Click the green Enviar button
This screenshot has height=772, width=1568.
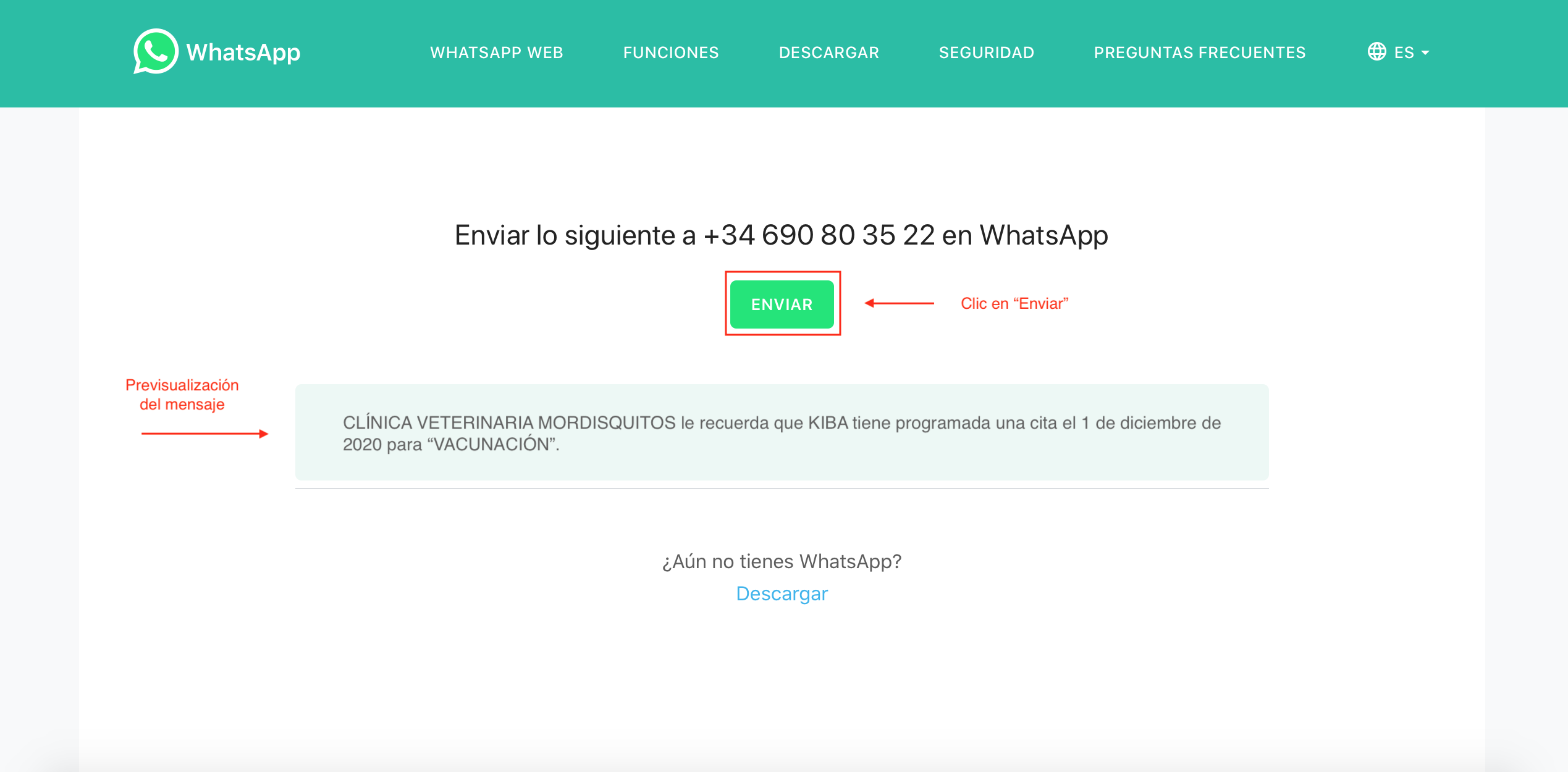click(x=782, y=304)
